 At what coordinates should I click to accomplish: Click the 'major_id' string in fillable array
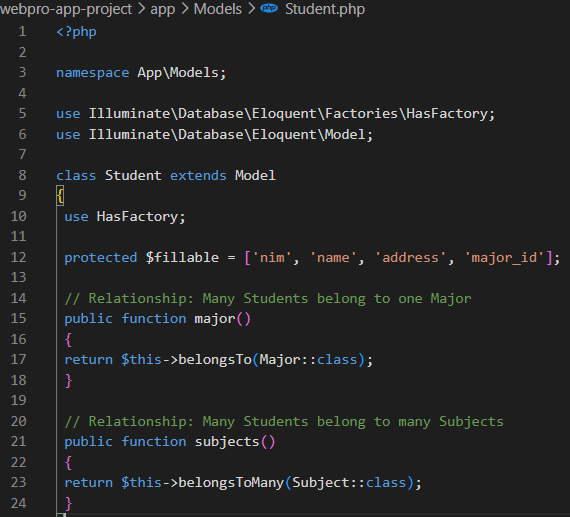(504, 257)
